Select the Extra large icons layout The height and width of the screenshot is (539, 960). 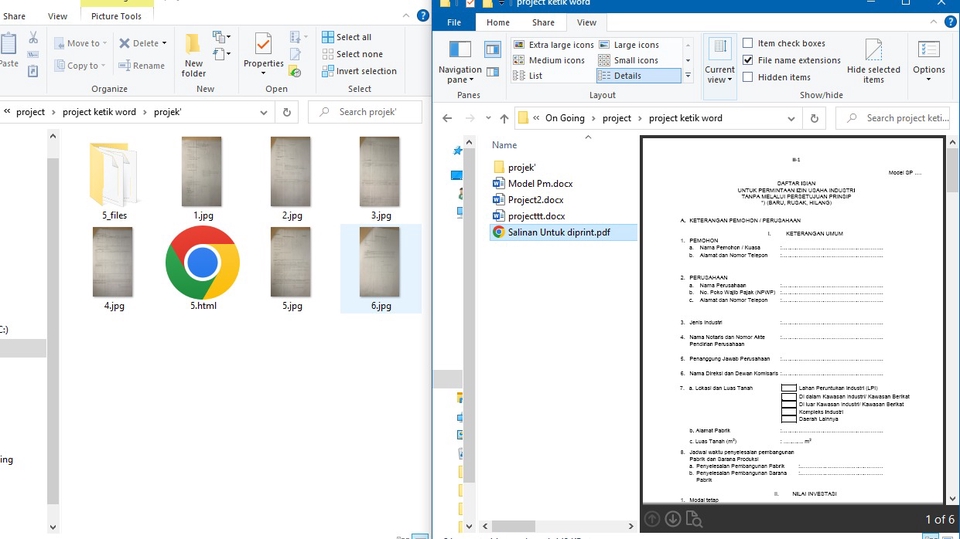[x=553, y=45]
